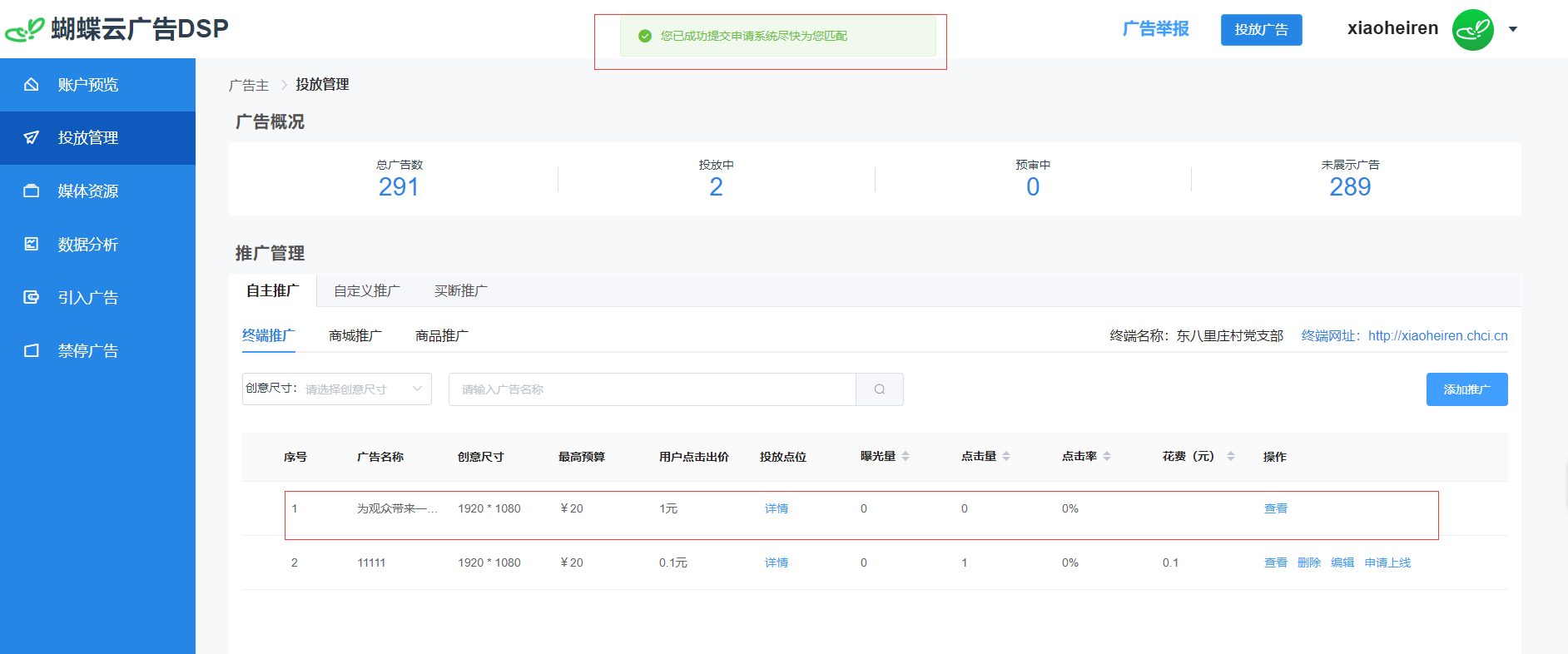Click the 数据分析 chart icon
1568x654 pixels.
(x=32, y=244)
